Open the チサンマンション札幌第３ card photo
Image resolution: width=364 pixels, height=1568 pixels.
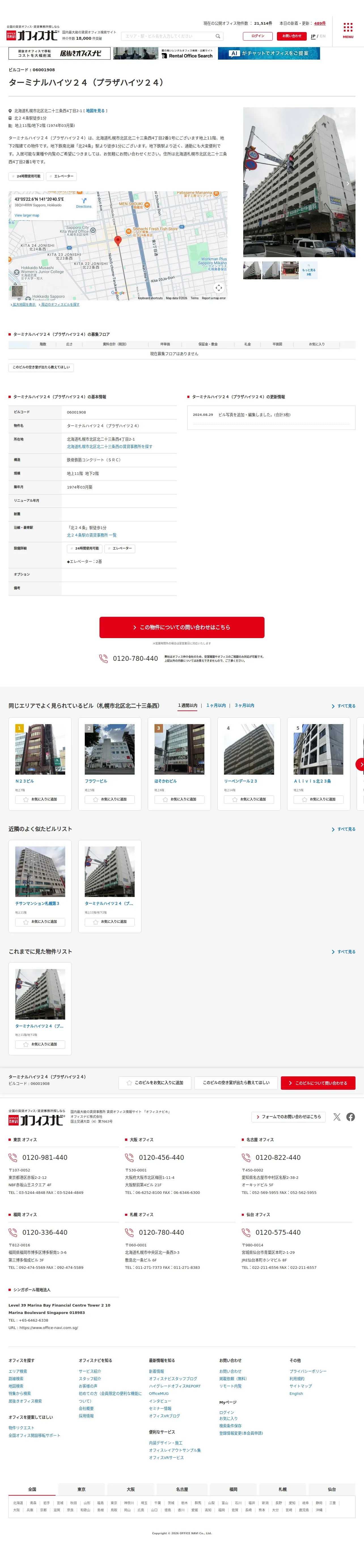pyautogui.click(x=40, y=871)
